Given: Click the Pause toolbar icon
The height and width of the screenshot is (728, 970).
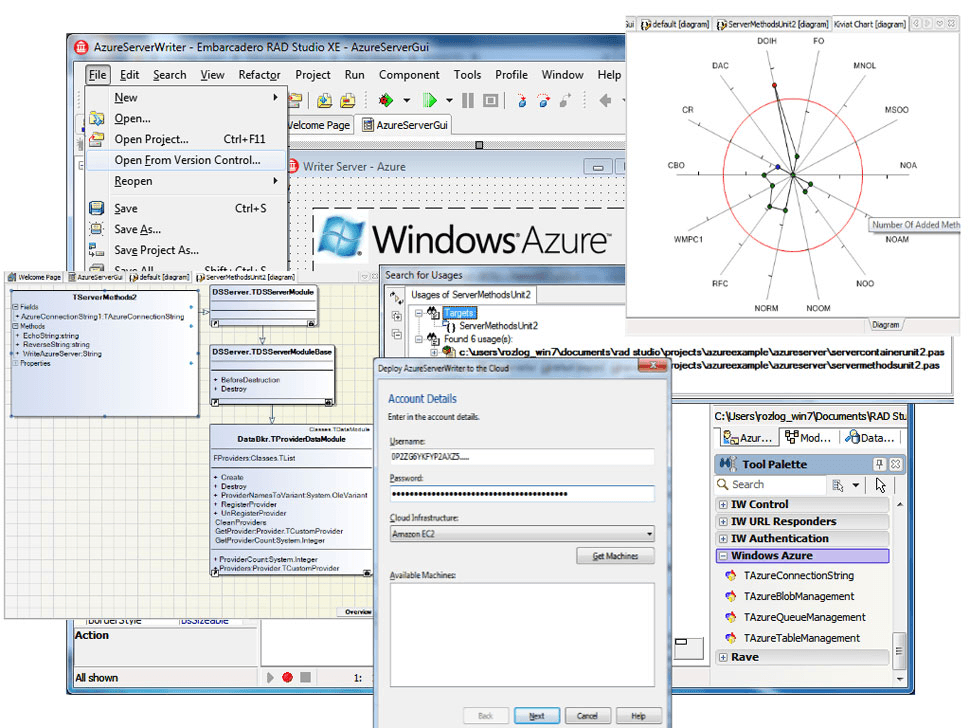Looking at the screenshot, I should pos(468,100).
